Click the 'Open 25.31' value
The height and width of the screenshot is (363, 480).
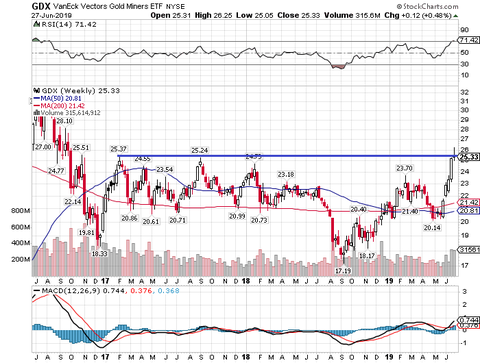[x=171, y=15]
